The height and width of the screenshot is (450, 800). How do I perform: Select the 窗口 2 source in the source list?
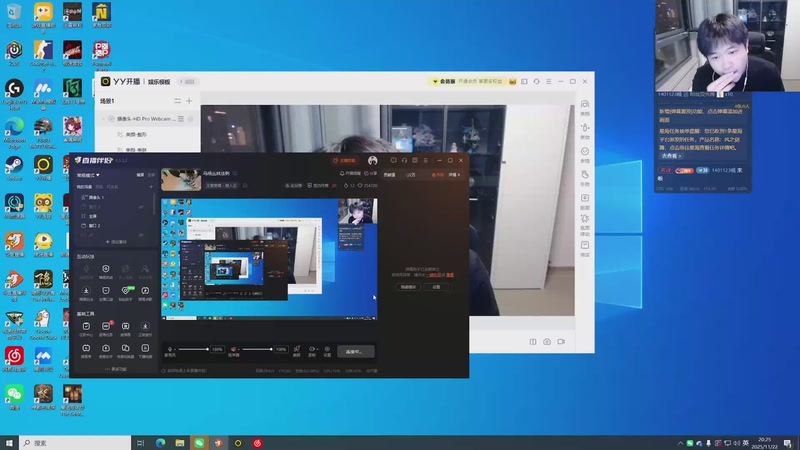click(x=94, y=226)
